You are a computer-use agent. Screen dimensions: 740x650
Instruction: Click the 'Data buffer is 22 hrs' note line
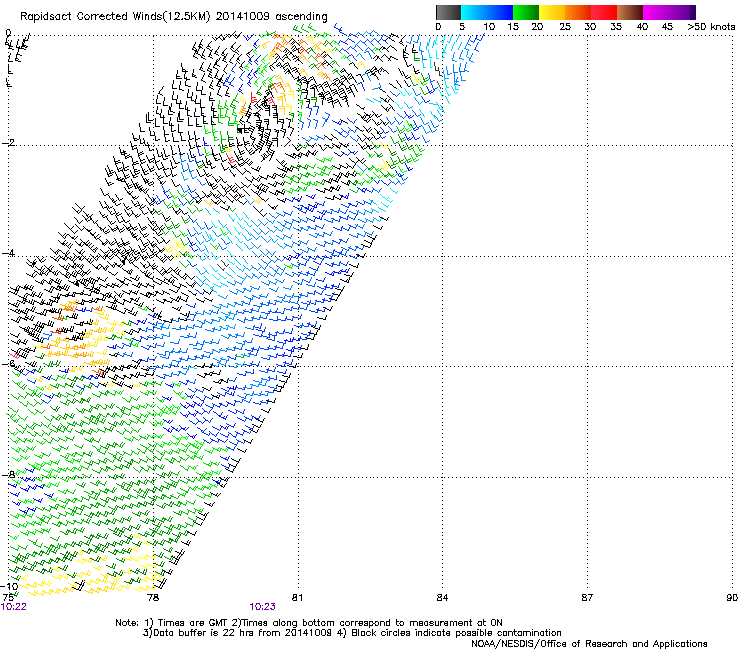pyautogui.click(x=352, y=633)
